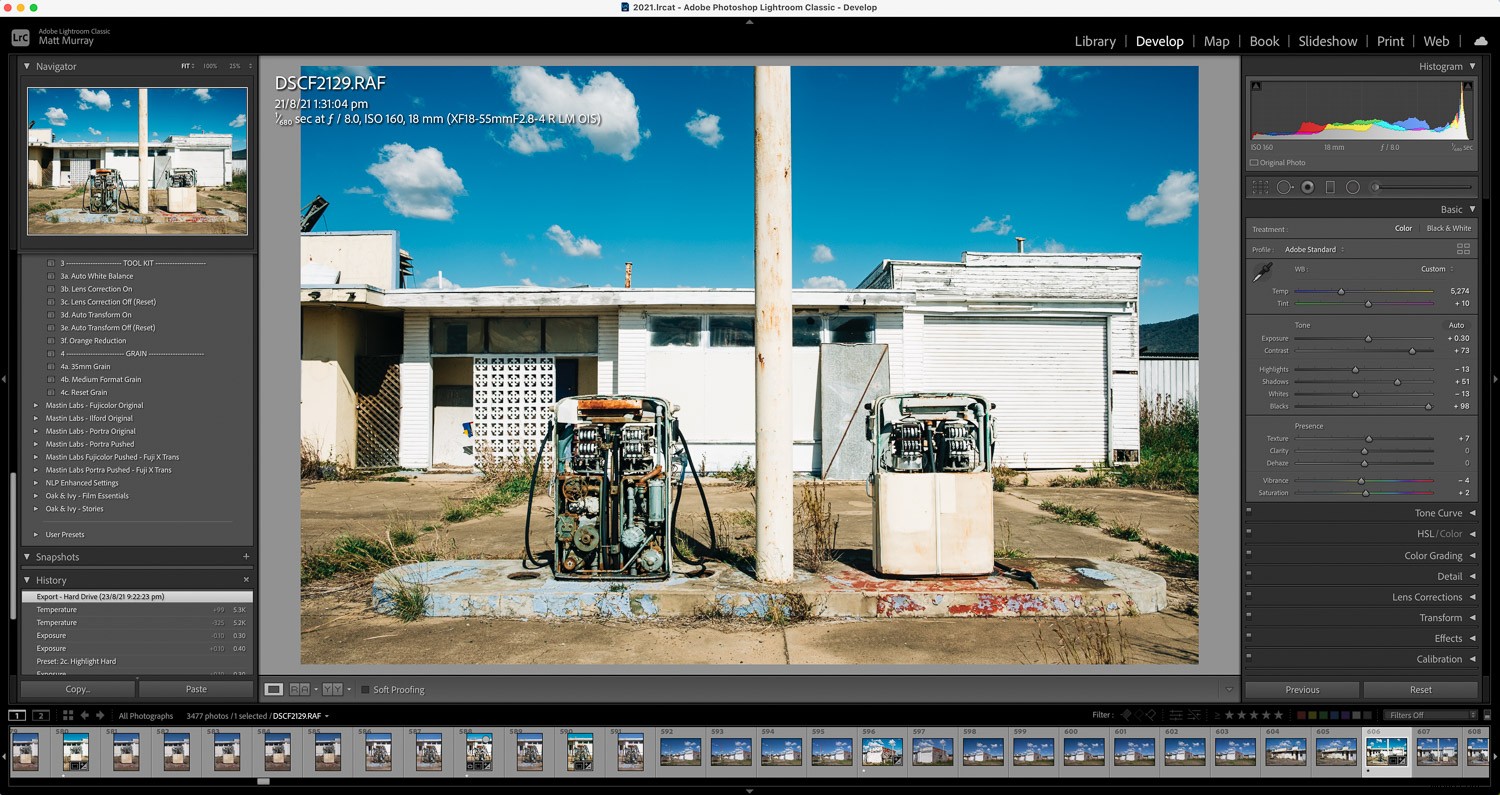Open the Slideshow module
This screenshot has height=795, width=1500.
(1327, 41)
